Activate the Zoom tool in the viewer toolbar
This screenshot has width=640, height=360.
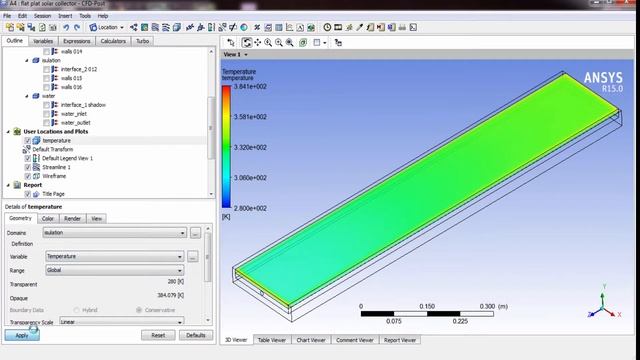(x=268, y=42)
